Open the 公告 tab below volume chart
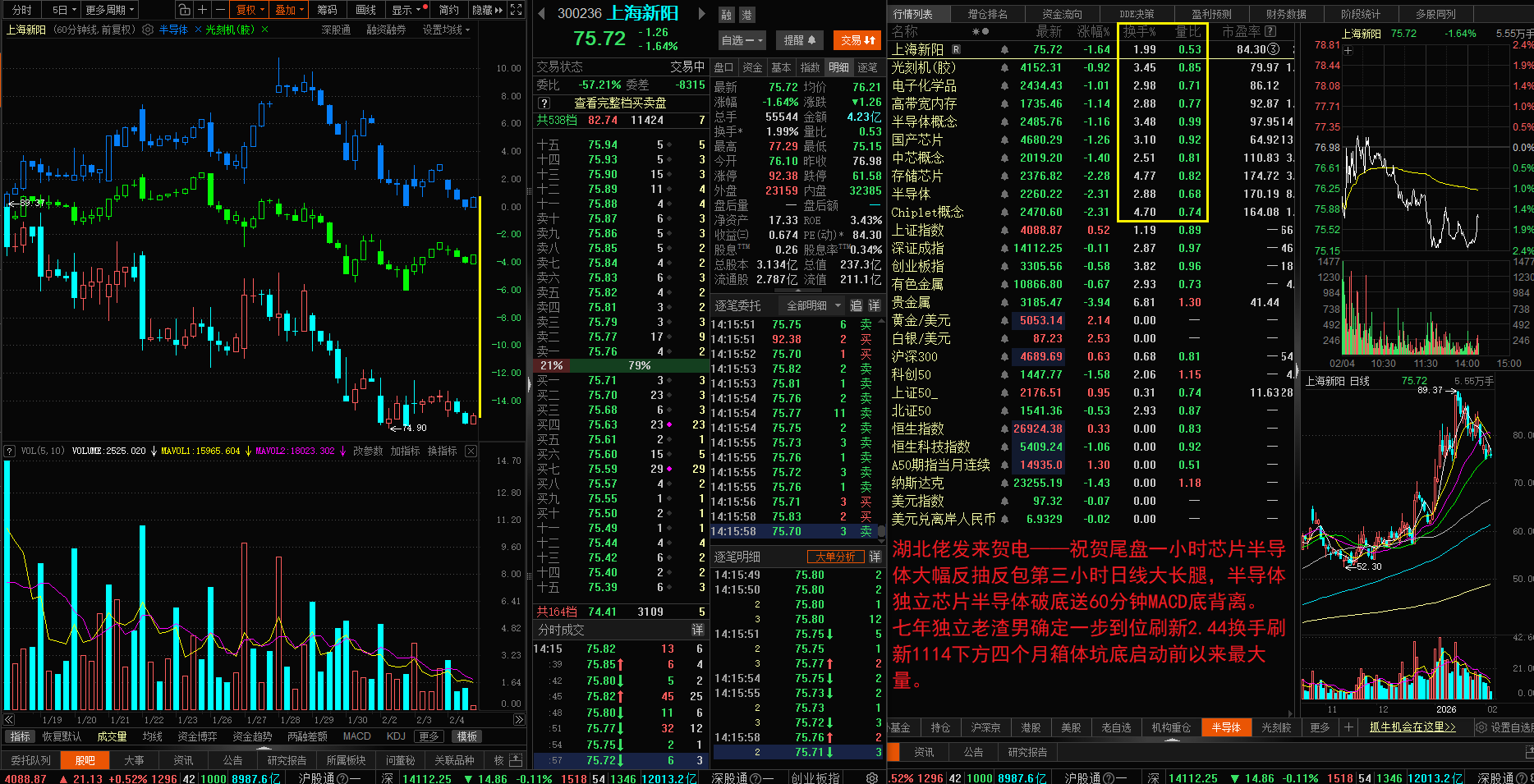Viewport: 1534px width, 784px height. [233, 760]
